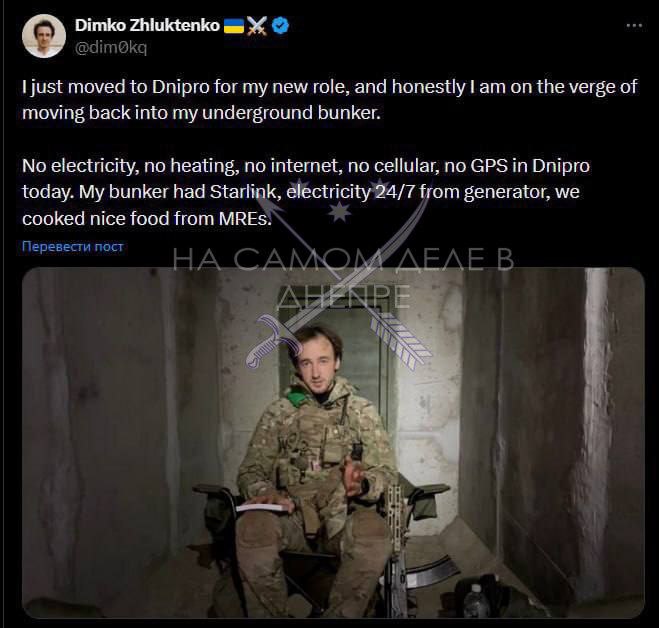Translate the post via Перевести пост

click(x=73, y=246)
